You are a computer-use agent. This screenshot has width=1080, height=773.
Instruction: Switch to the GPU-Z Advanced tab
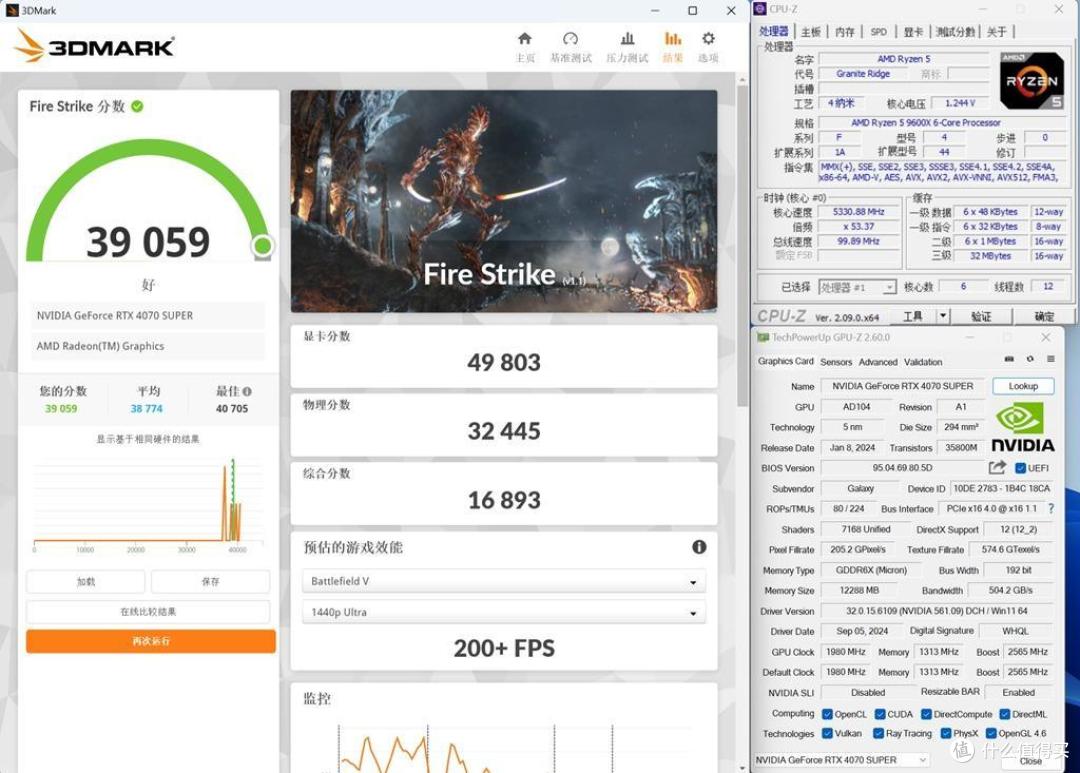click(878, 362)
